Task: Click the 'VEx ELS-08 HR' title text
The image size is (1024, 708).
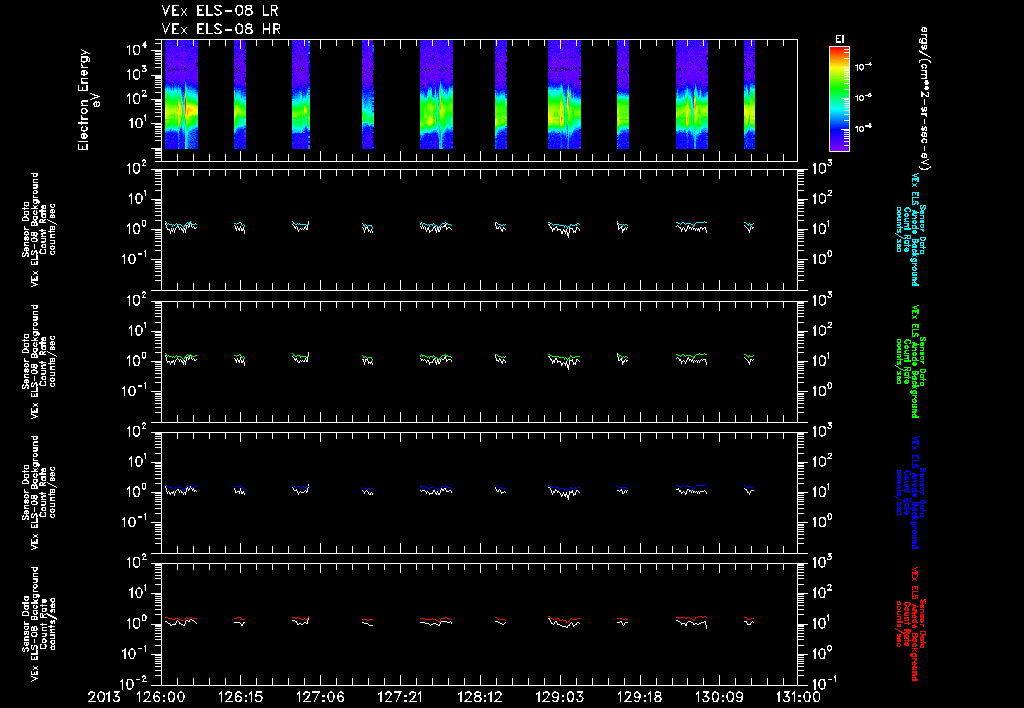Action: (221, 28)
